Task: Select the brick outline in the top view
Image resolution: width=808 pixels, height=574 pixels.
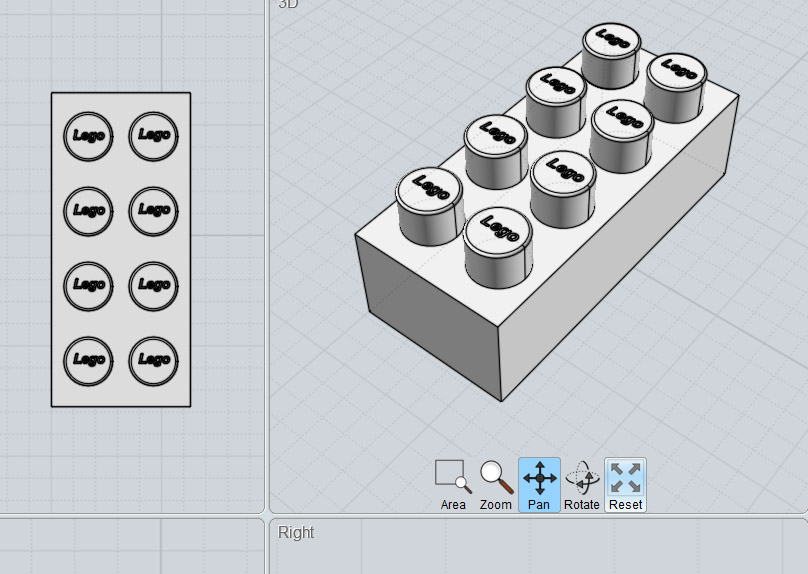Action: 121,250
